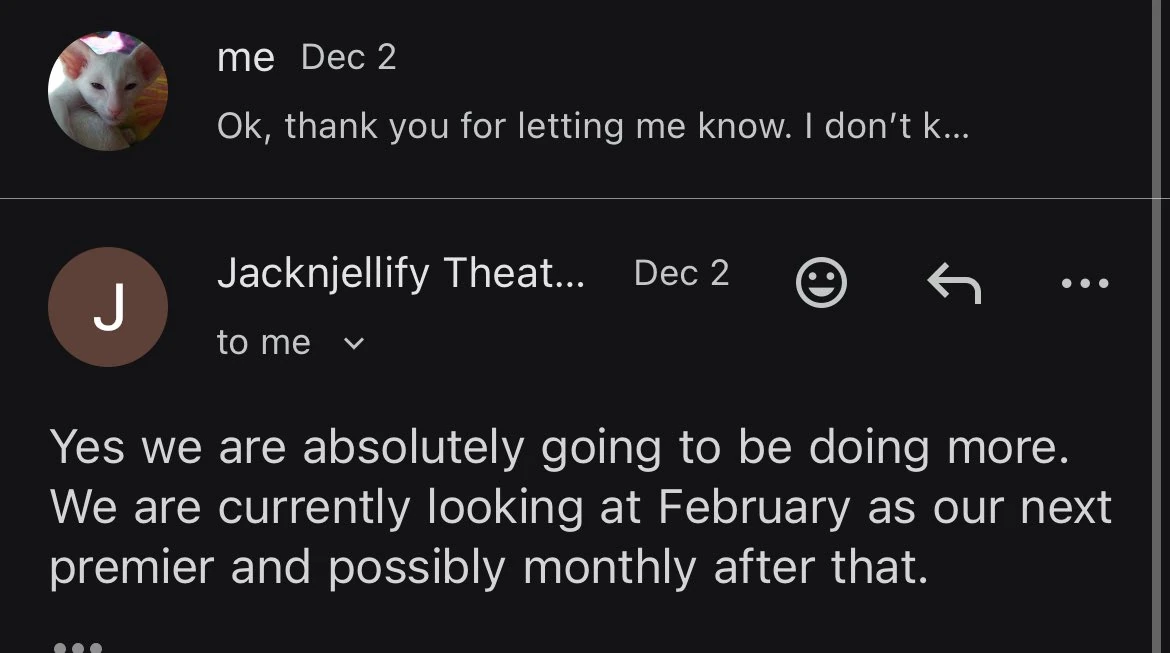Tap the Dec 2 date beside "me"
This screenshot has height=653, width=1170.
[349, 57]
